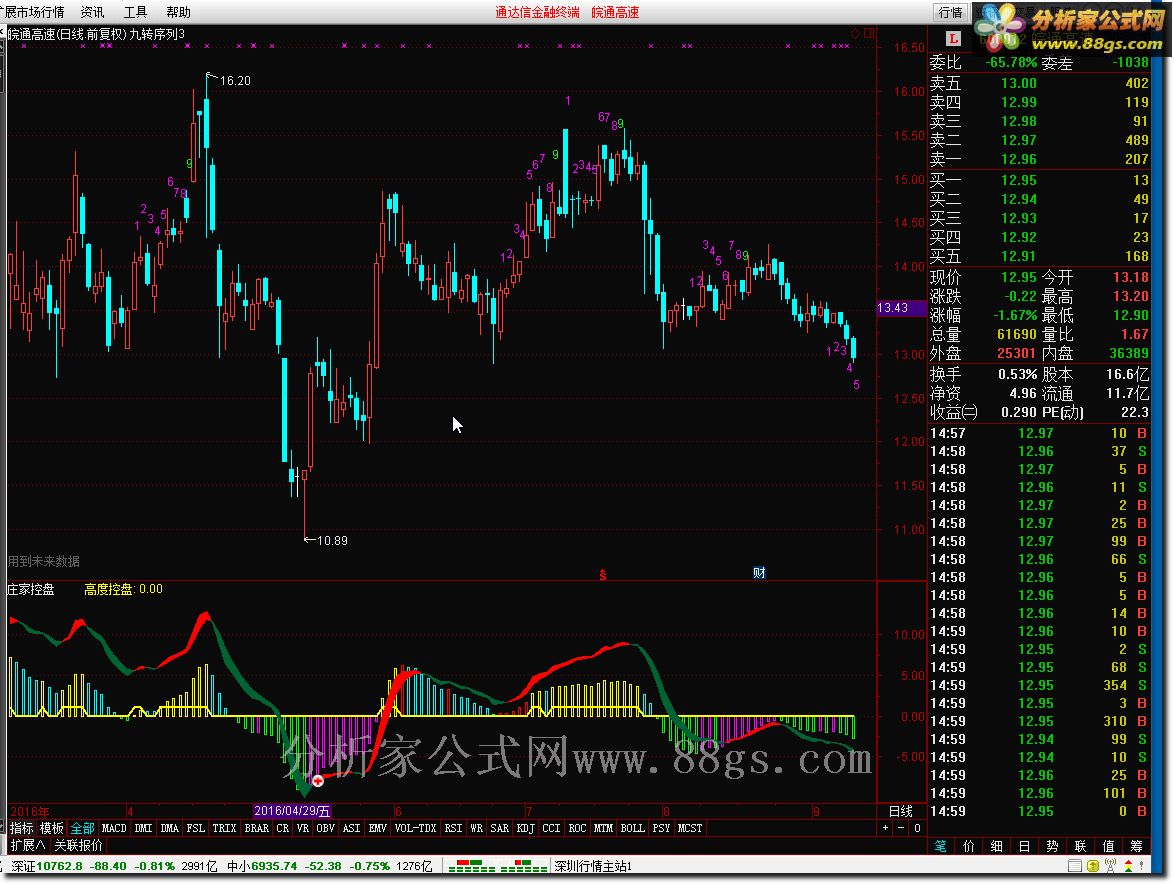Click the 2016/04/29/五 date marker on time axis
This screenshot has height=884, width=1174.
[x=292, y=811]
